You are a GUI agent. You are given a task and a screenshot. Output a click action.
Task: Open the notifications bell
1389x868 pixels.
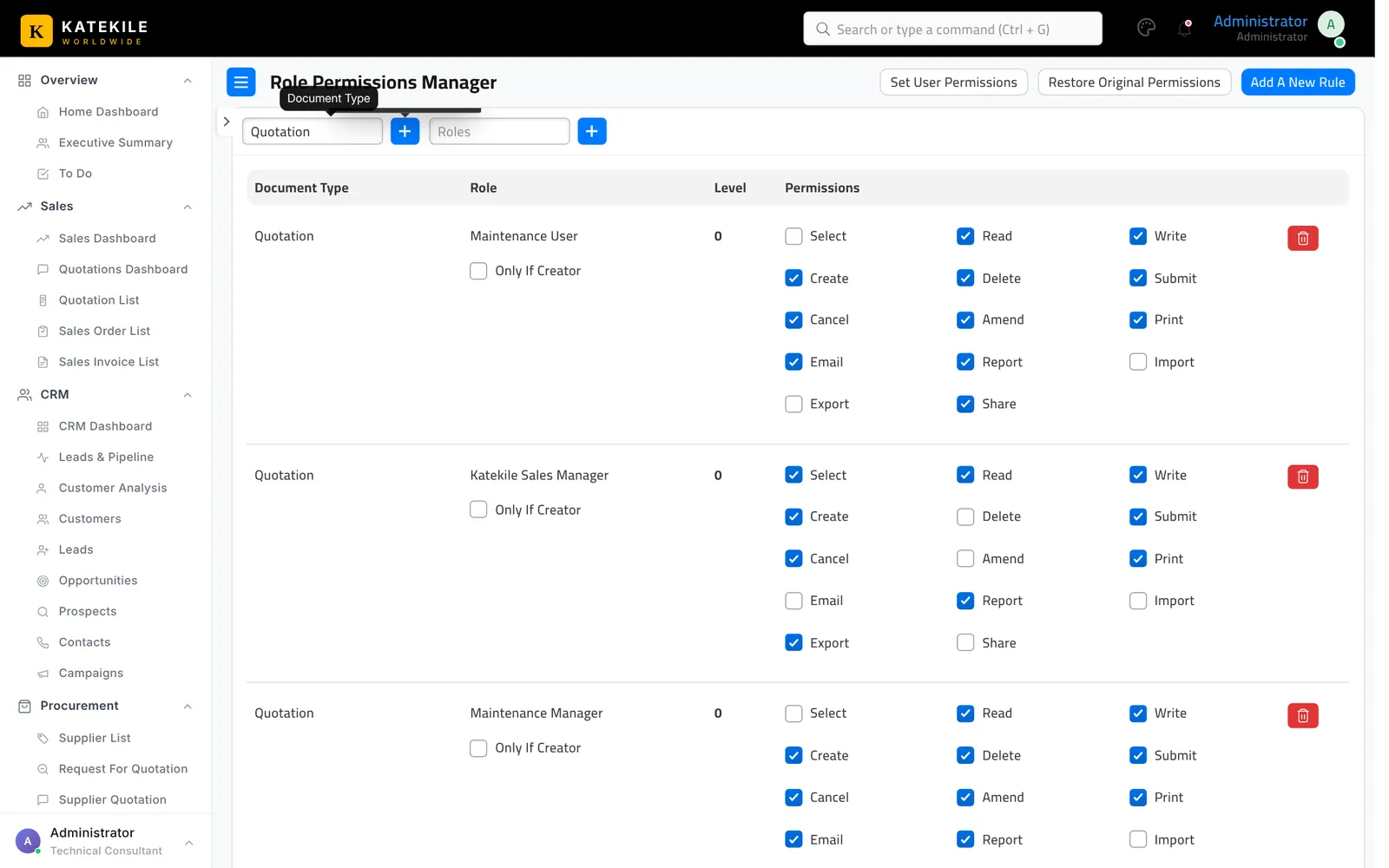click(x=1184, y=28)
